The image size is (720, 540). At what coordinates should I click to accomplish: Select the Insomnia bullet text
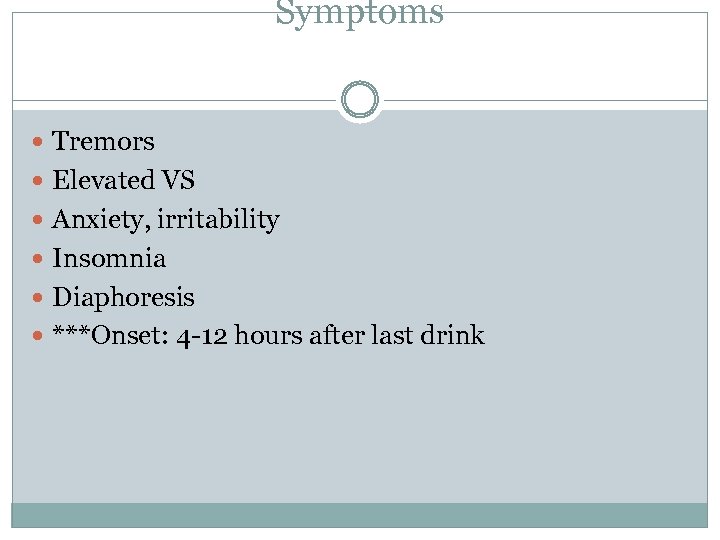click(x=109, y=259)
